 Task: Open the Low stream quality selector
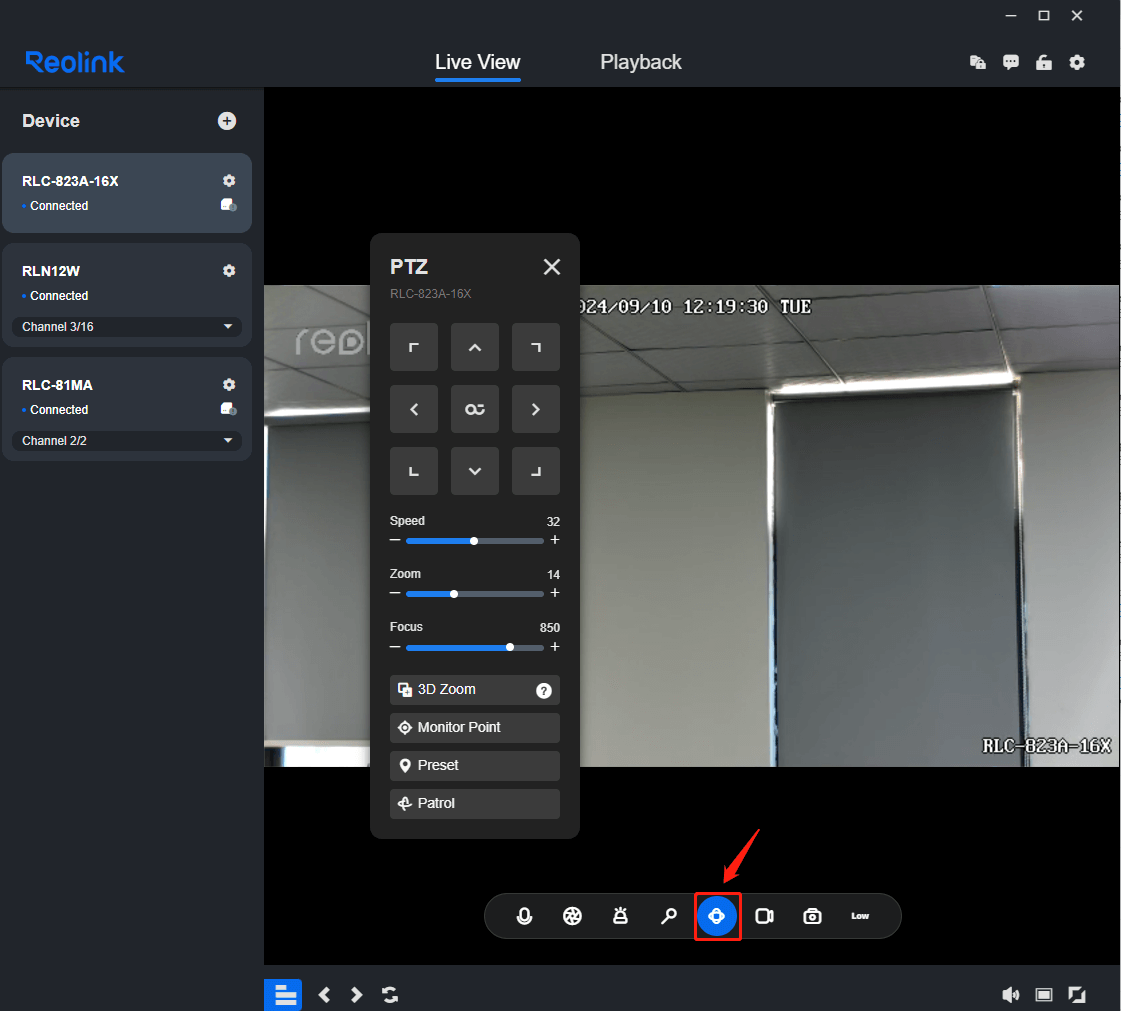(860, 916)
